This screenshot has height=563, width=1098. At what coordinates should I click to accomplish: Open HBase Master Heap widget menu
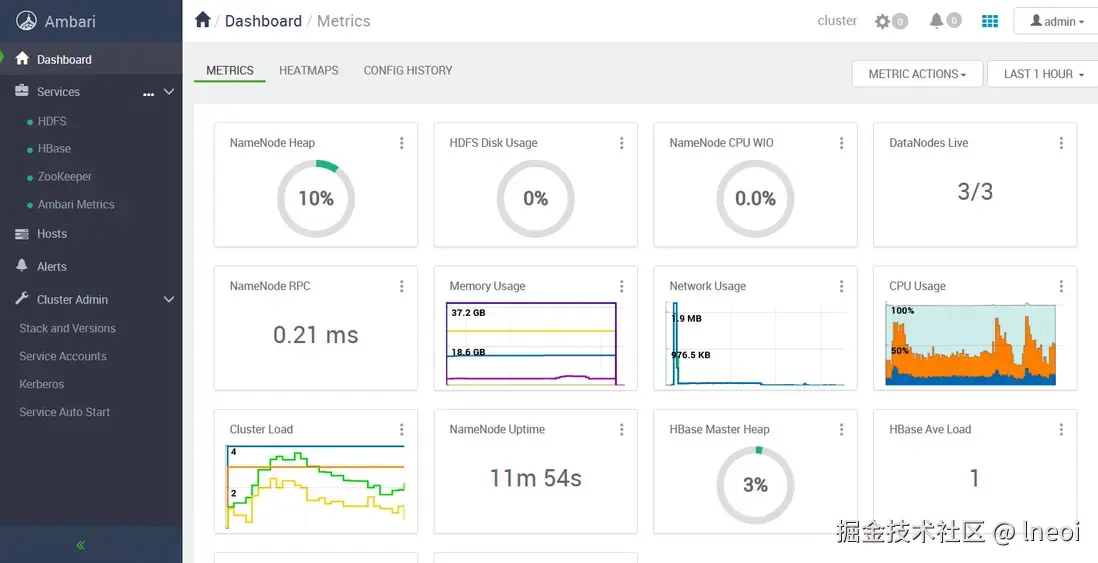[x=841, y=430]
